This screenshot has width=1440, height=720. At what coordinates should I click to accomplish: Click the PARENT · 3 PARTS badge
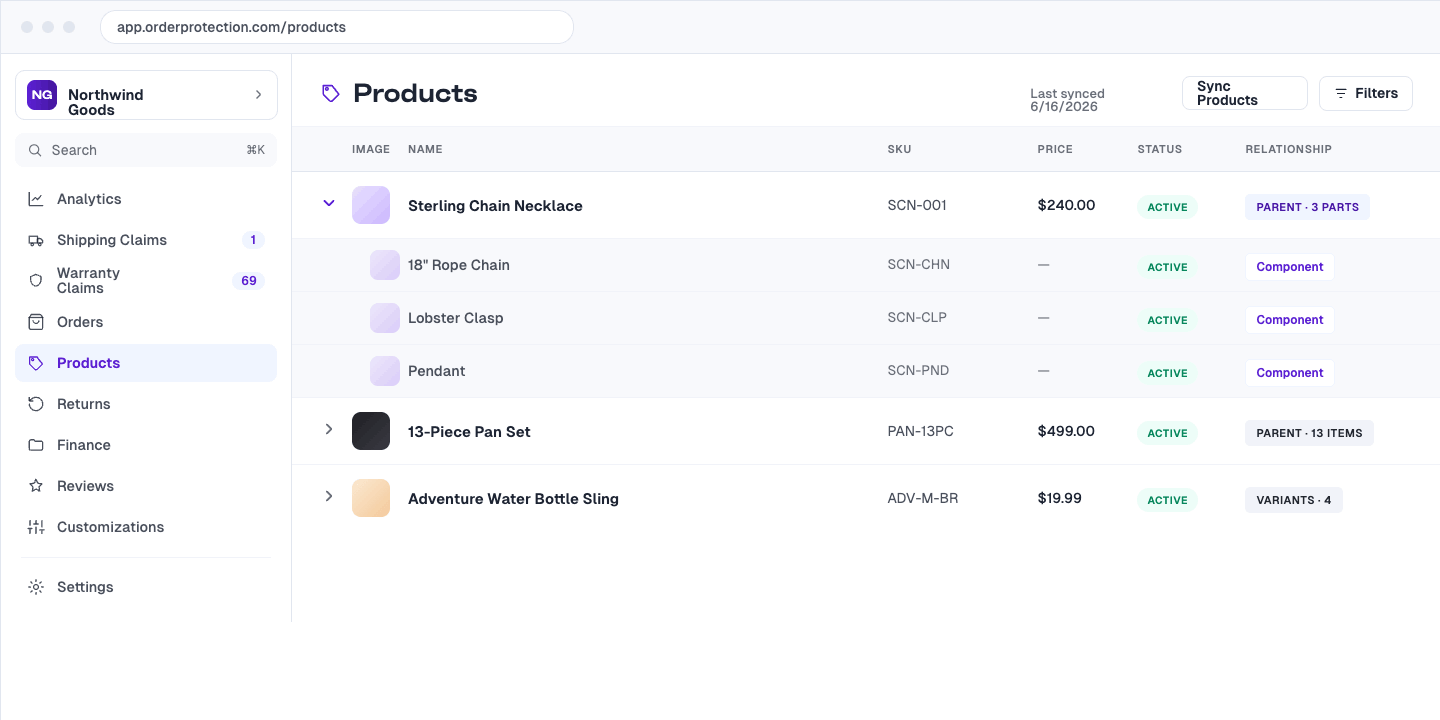[x=1307, y=207]
